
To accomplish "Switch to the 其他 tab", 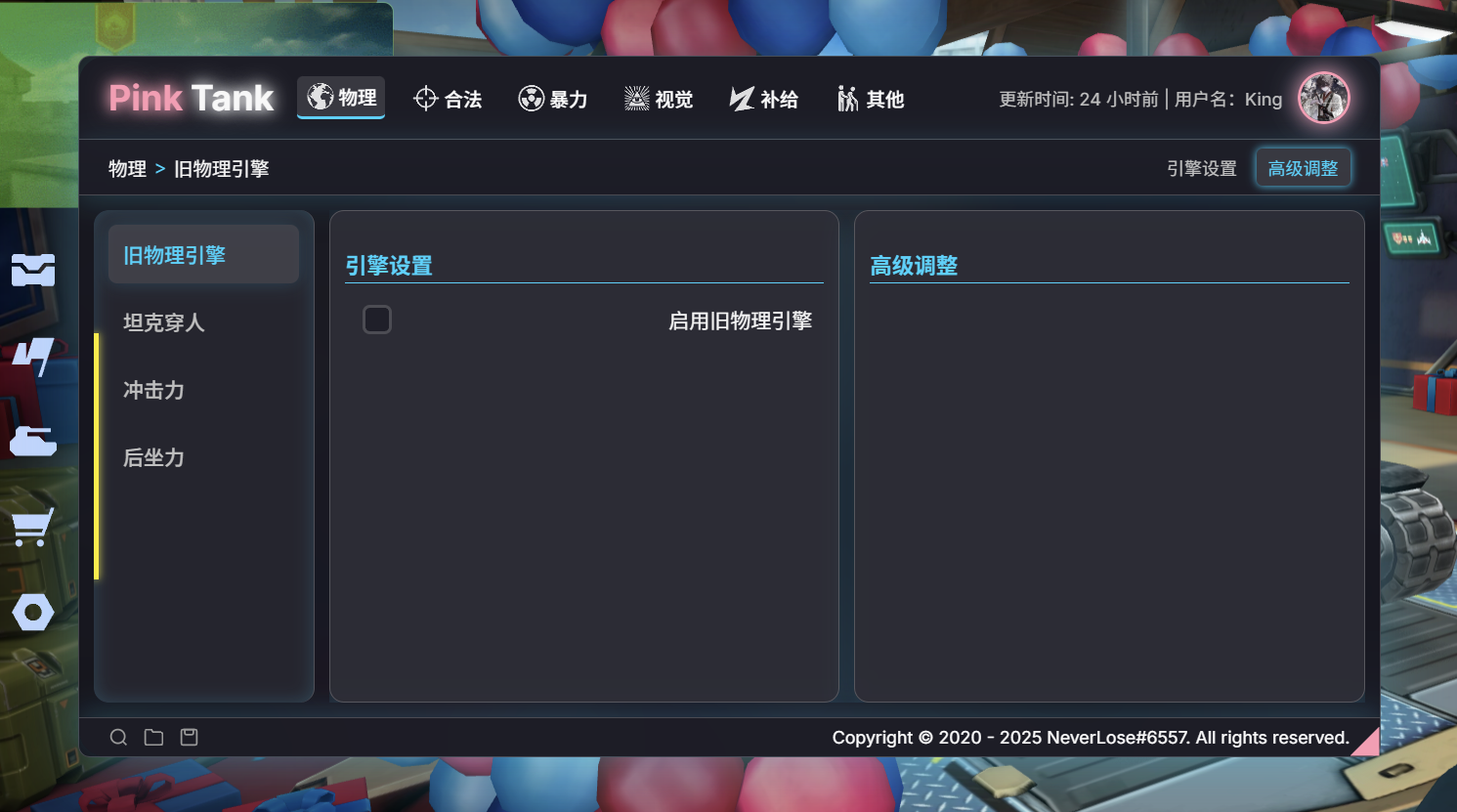I will (x=870, y=98).
